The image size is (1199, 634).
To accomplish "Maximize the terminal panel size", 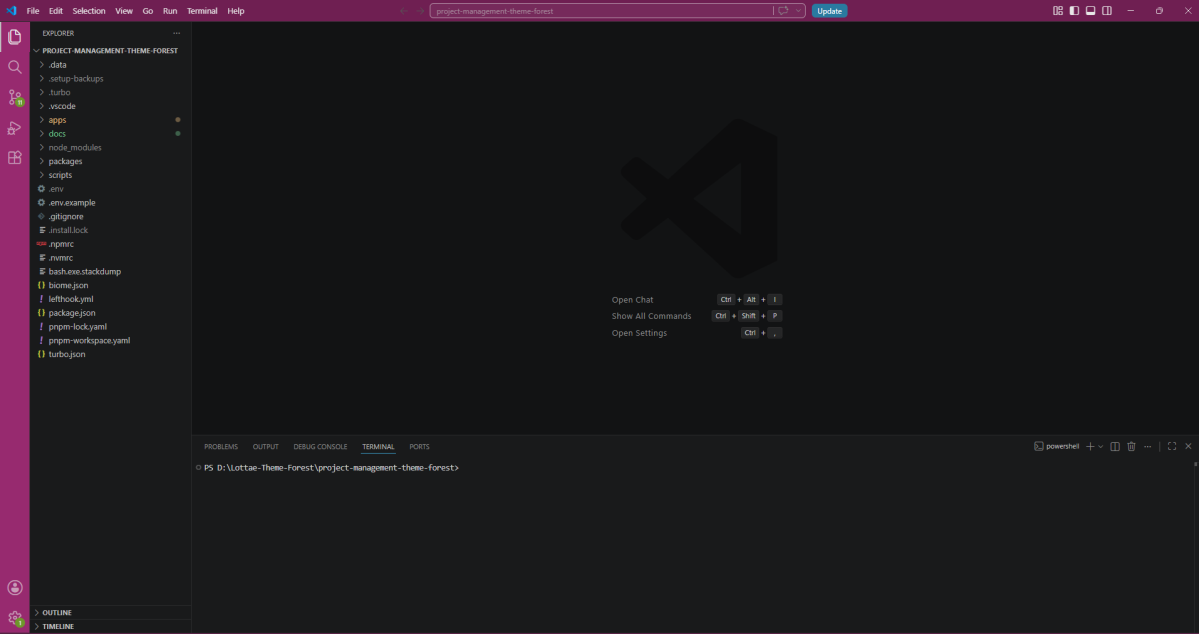I will [x=1171, y=447].
